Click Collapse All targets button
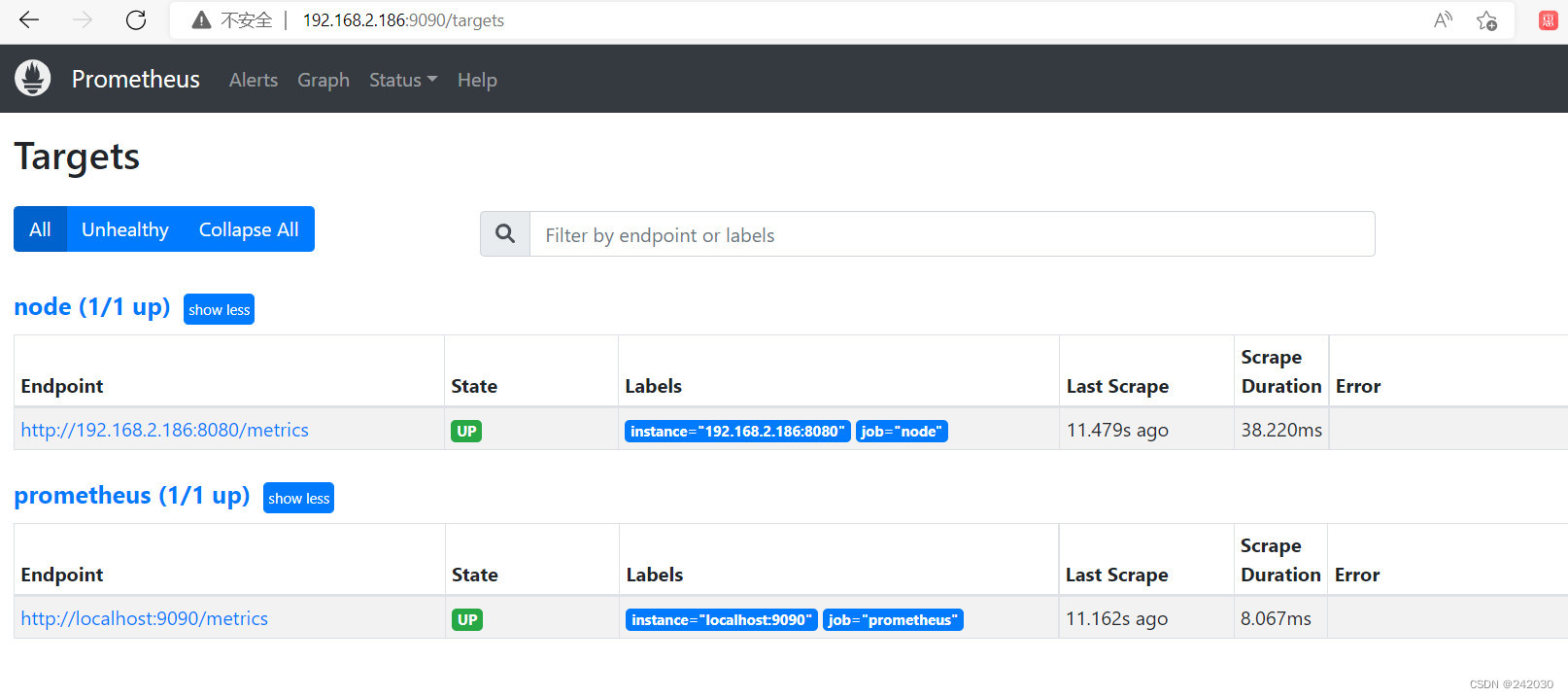 point(249,229)
